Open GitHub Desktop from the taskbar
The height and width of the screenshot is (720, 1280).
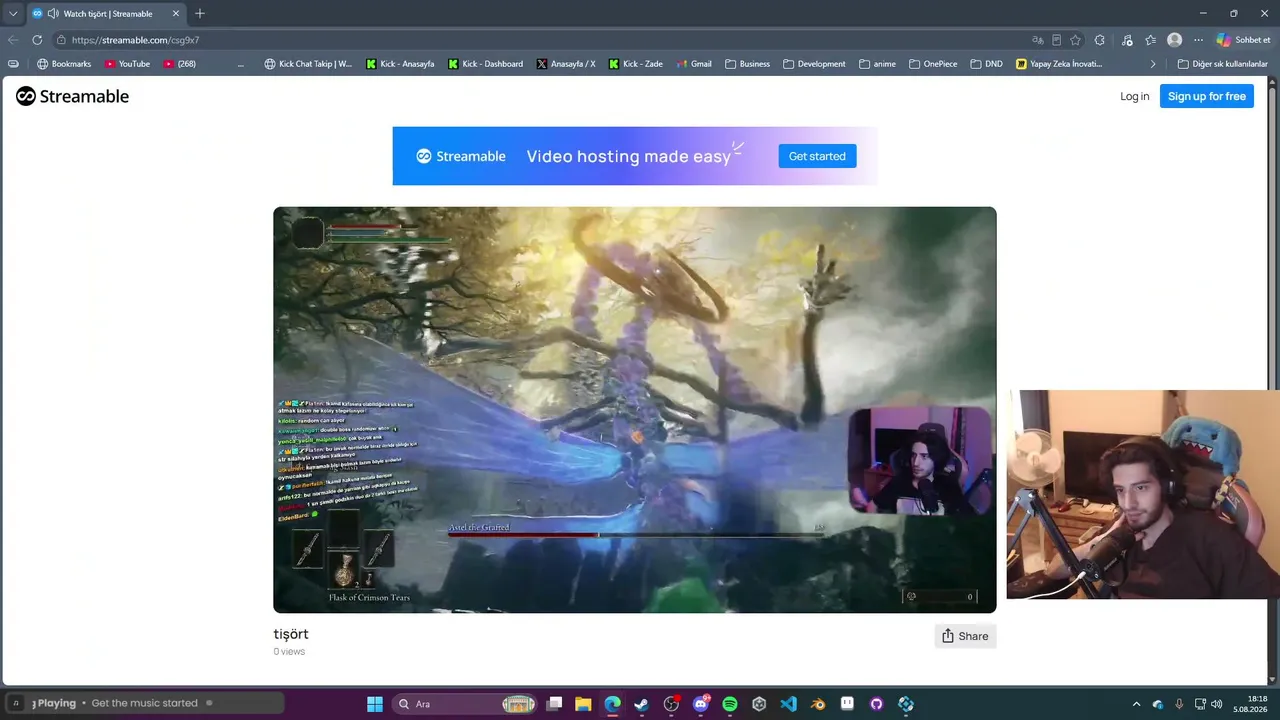pos(877,704)
